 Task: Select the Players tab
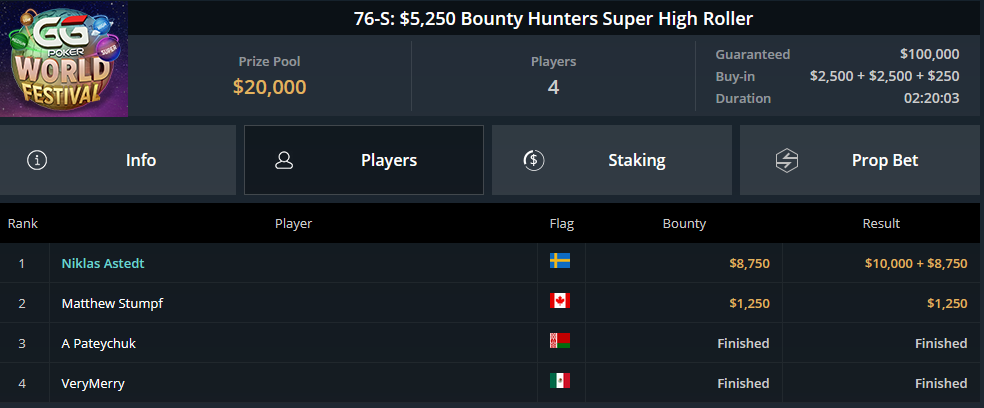(x=364, y=160)
